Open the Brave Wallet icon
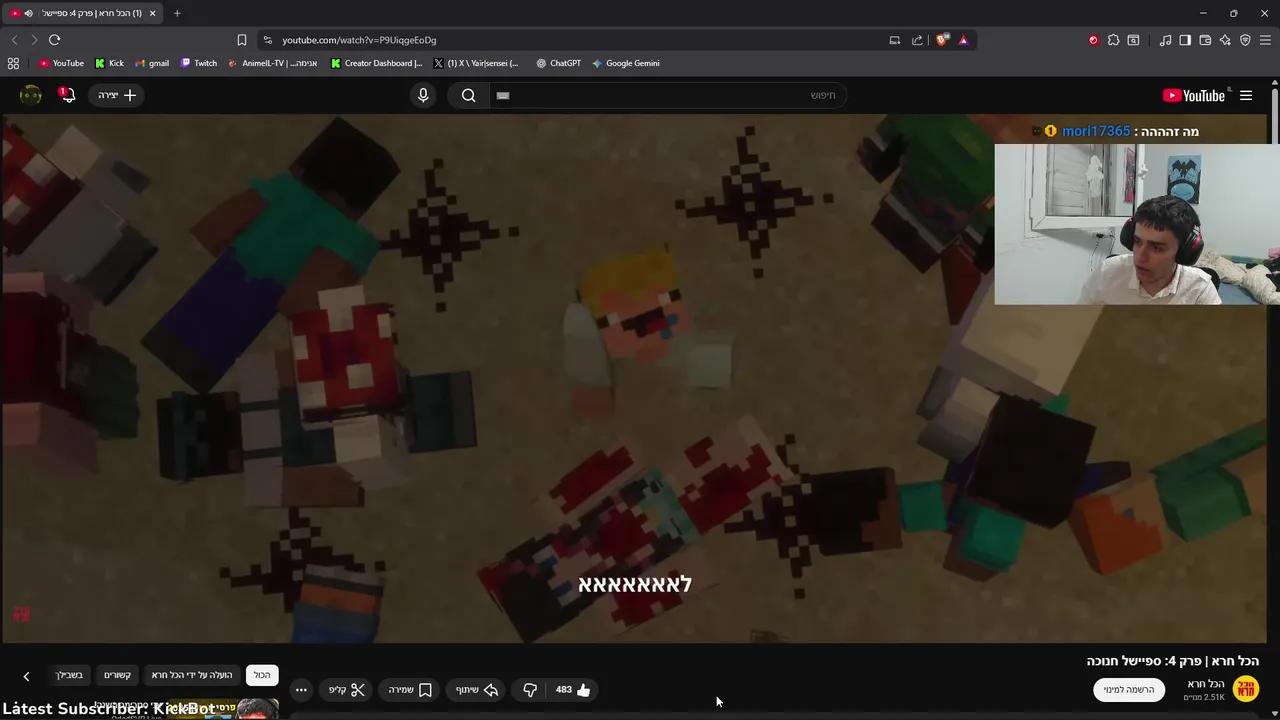Viewport: 1280px width, 720px height. [x=1205, y=40]
